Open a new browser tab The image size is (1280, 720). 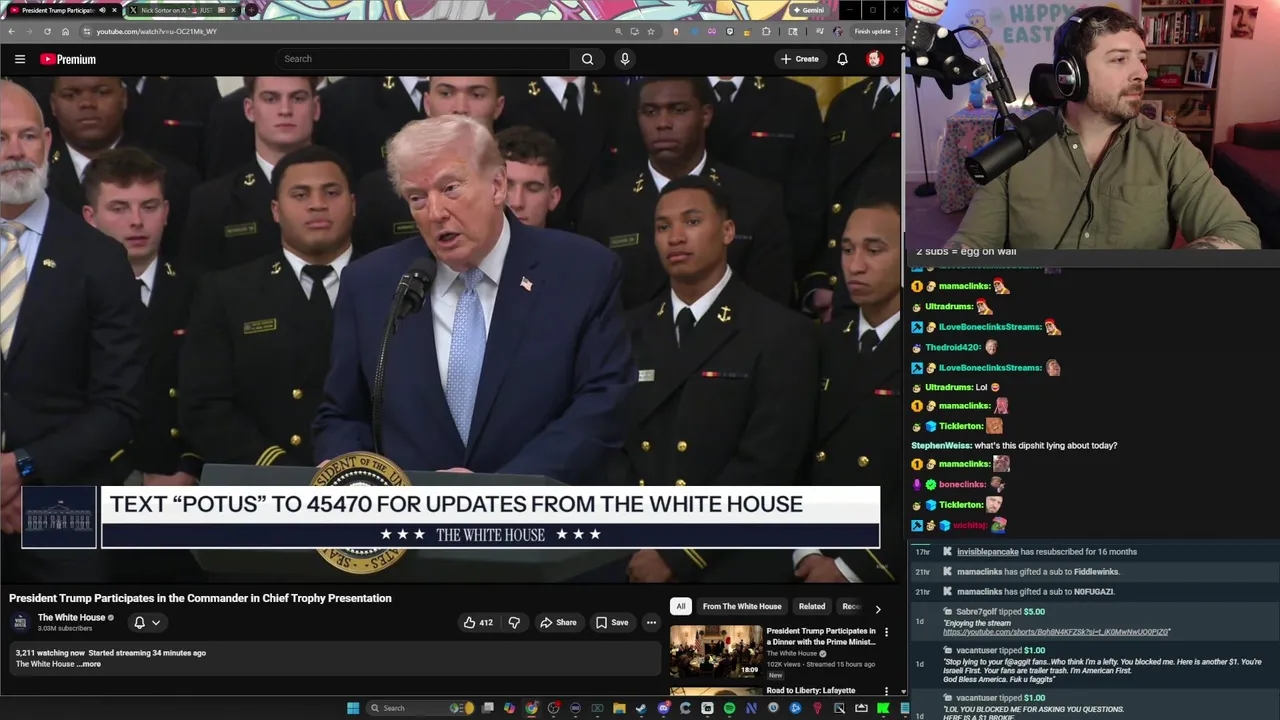[250, 10]
